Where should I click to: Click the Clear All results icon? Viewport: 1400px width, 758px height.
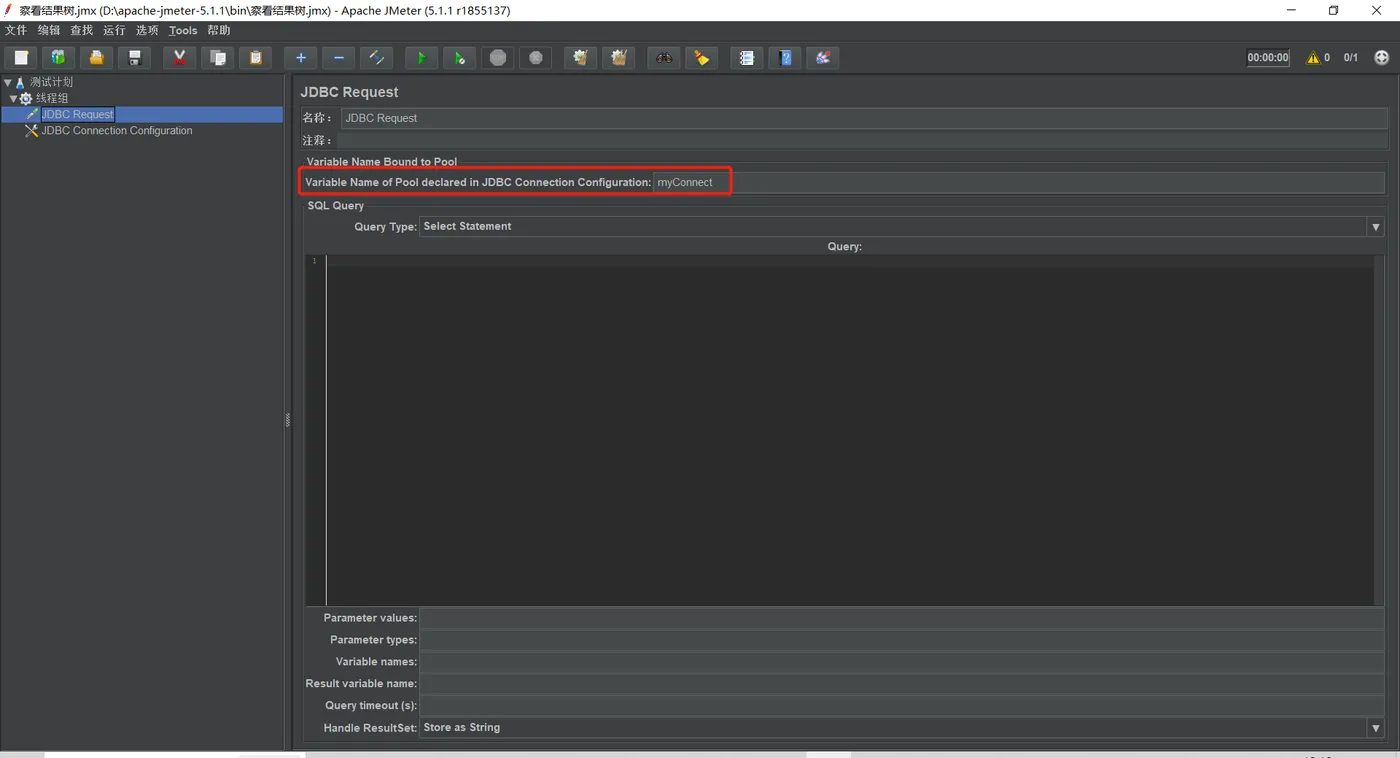(619, 58)
